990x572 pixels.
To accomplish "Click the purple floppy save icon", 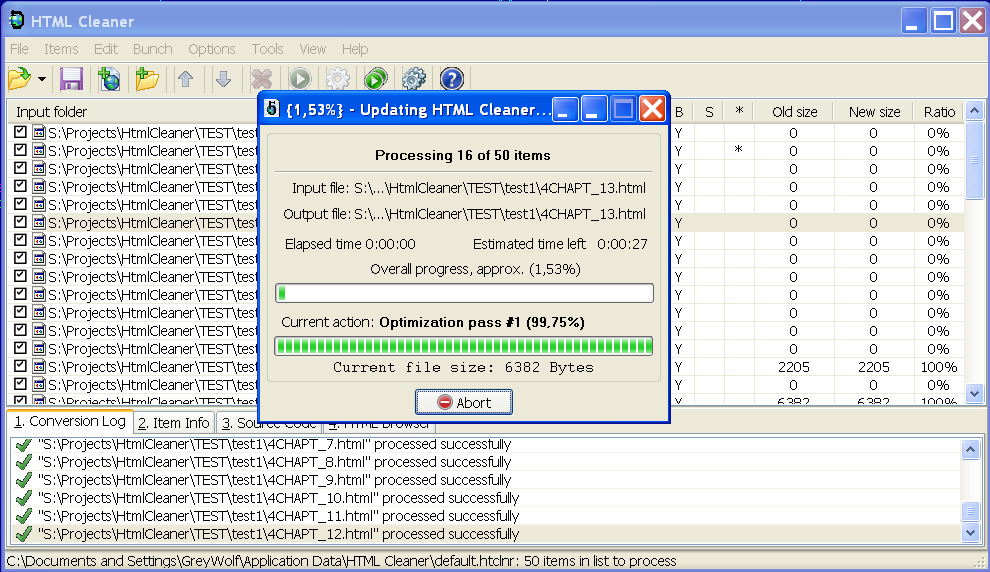I will (71, 79).
